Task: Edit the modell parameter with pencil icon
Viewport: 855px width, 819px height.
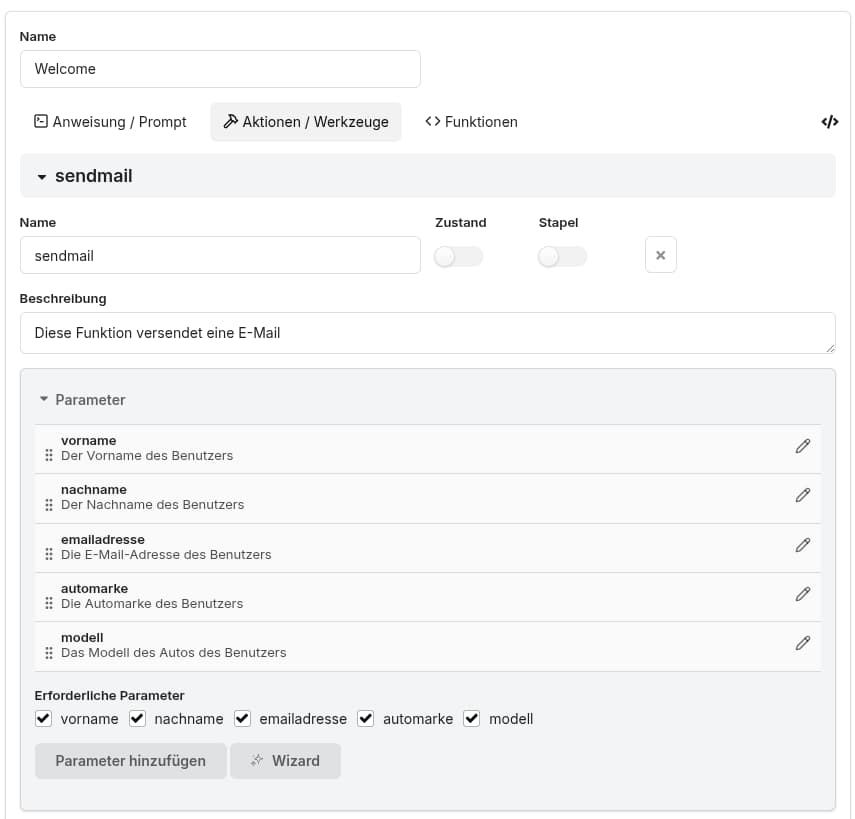Action: pos(802,643)
